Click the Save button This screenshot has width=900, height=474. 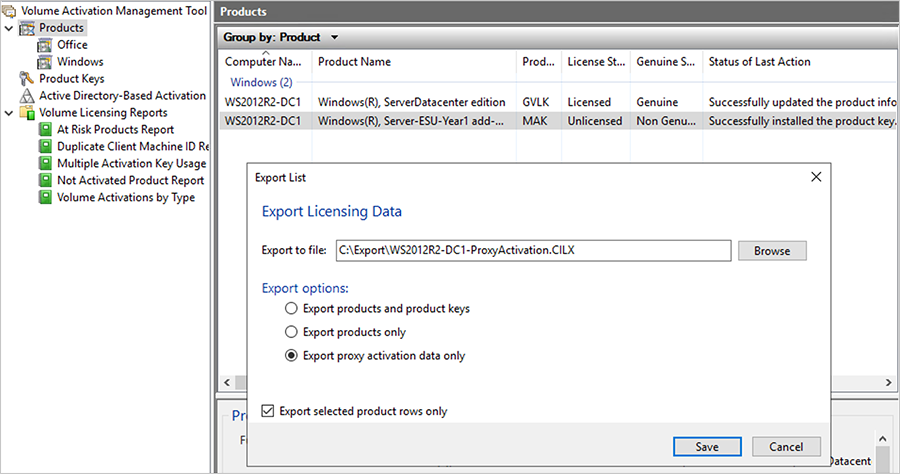pyautogui.click(x=707, y=446)
